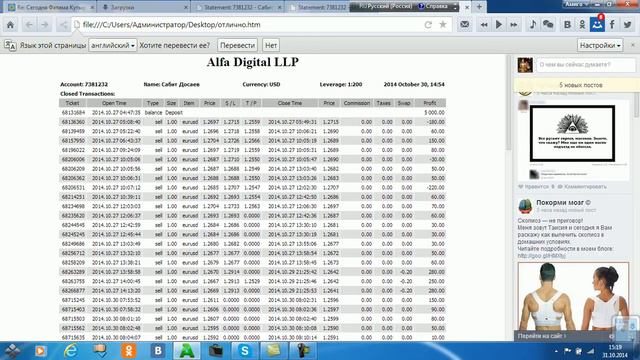Click the status input 'О чем вы сейчас думаете?'

[x=585, y=64]
